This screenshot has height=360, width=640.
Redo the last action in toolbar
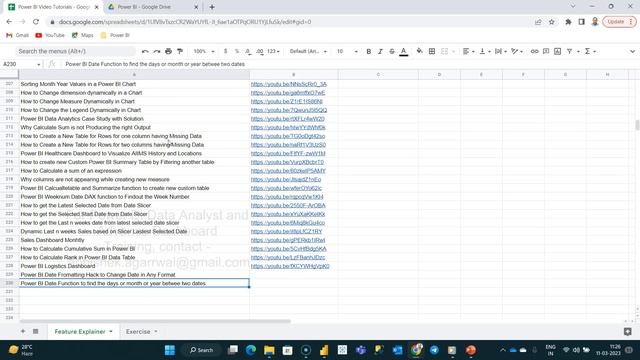coord(157,51)
